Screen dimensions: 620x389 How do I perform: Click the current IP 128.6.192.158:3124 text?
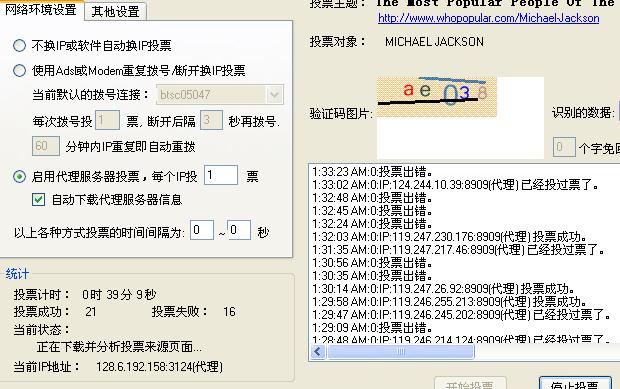pos(159,367)
